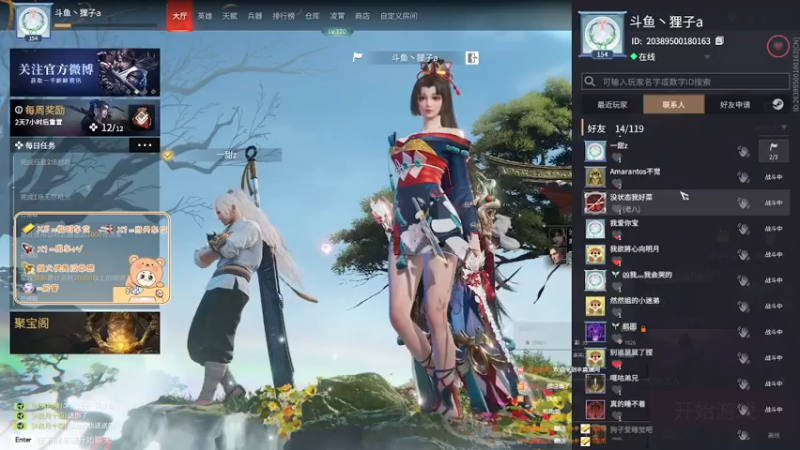
Task: Switch to the 英雄 heroes tab
Action: [205, 16]
